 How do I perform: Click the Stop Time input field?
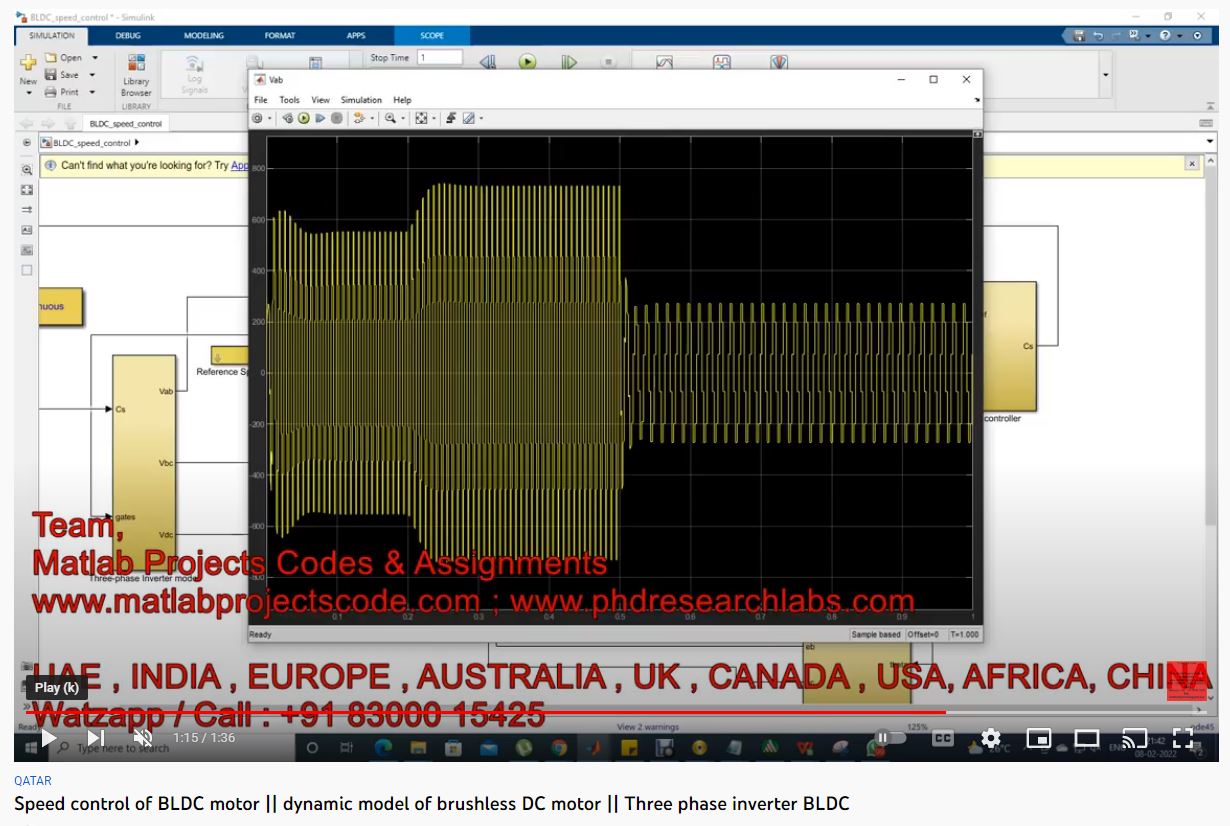tap(440, 58)
